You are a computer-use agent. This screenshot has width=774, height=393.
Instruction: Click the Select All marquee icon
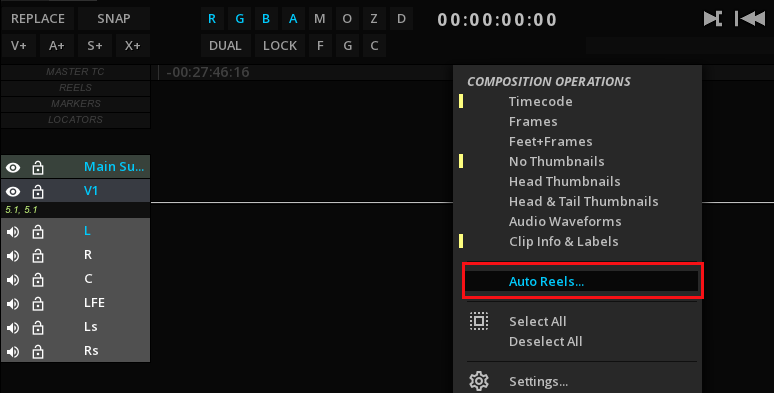point(479,321)
